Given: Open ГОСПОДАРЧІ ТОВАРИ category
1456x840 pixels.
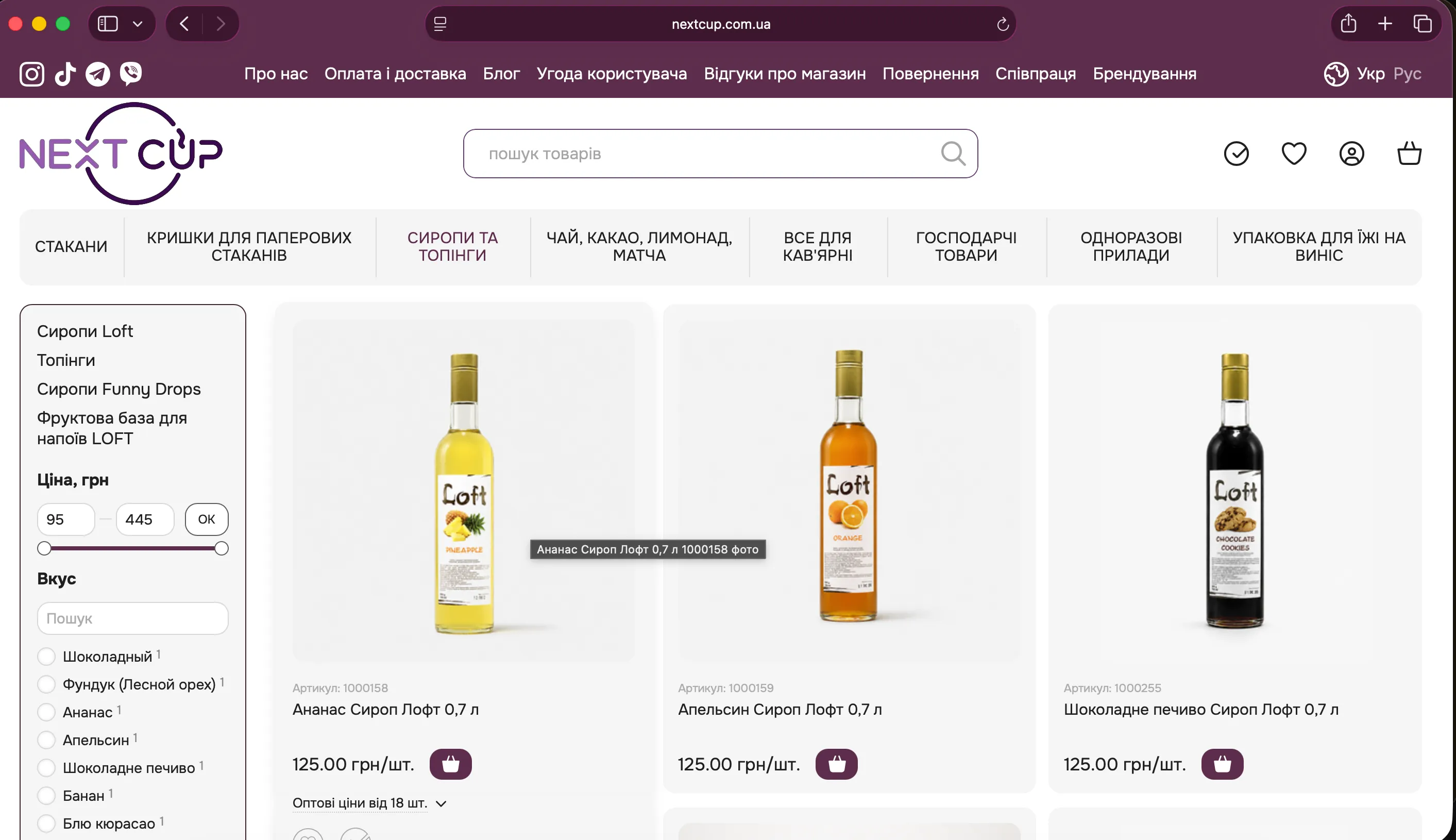Looking at the screenshot, I should point(967,247).
